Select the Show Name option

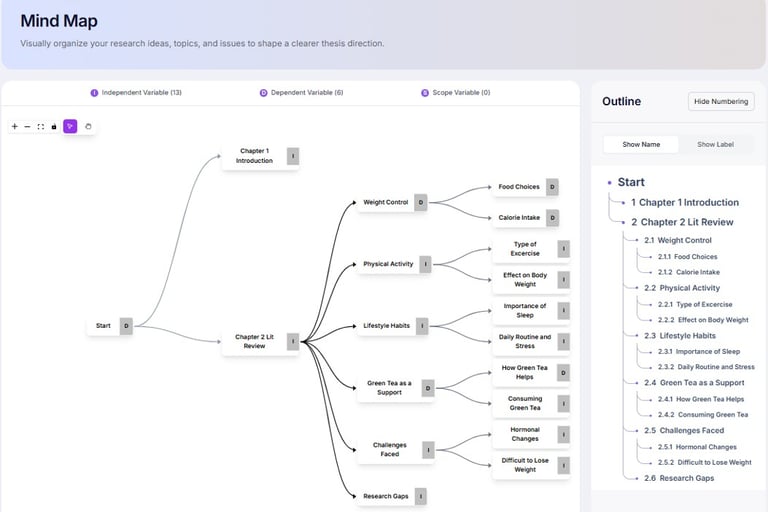coord(641,144)
